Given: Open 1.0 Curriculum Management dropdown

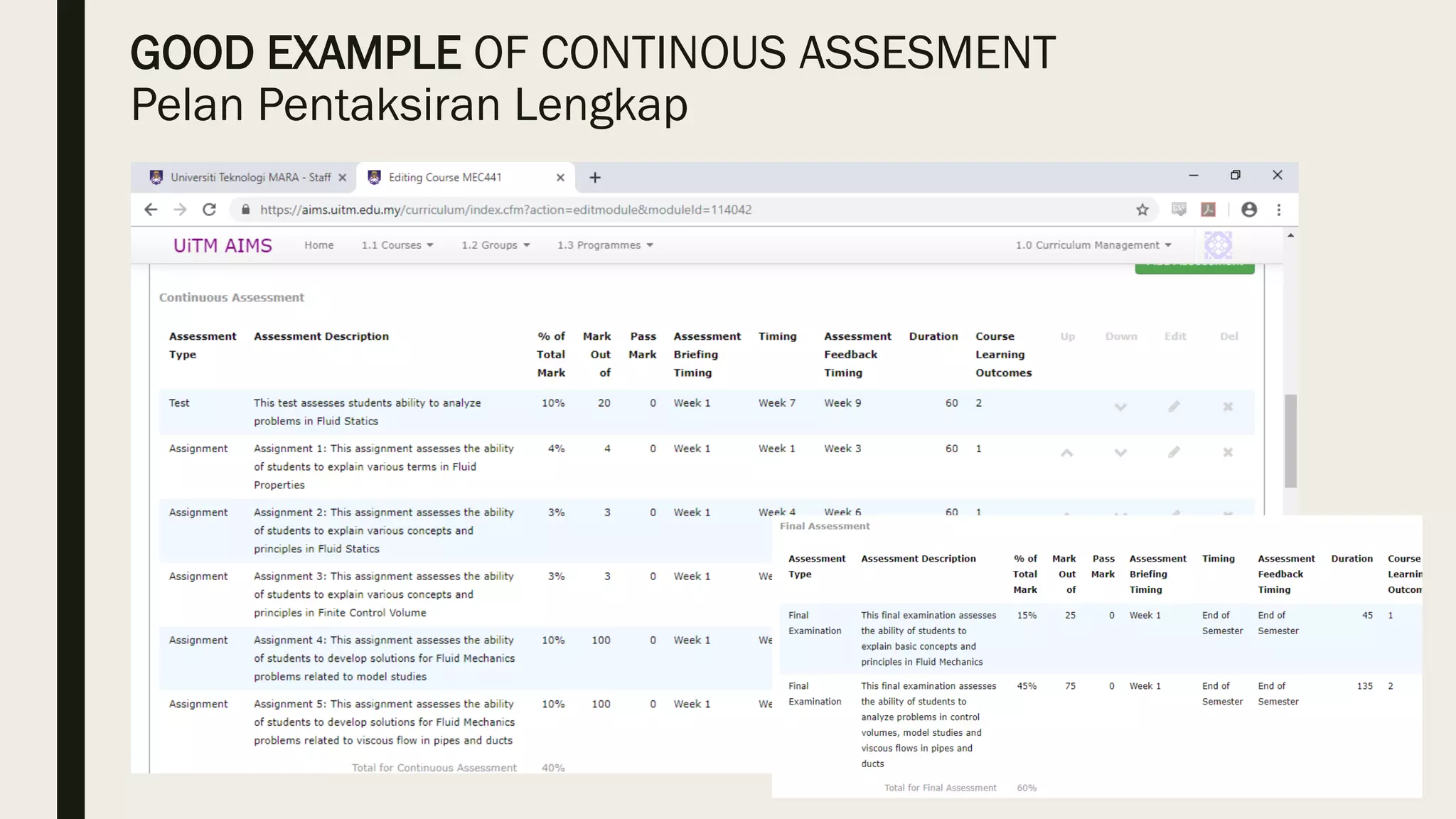Looking at the screenshot, I should click(1093, 245).
